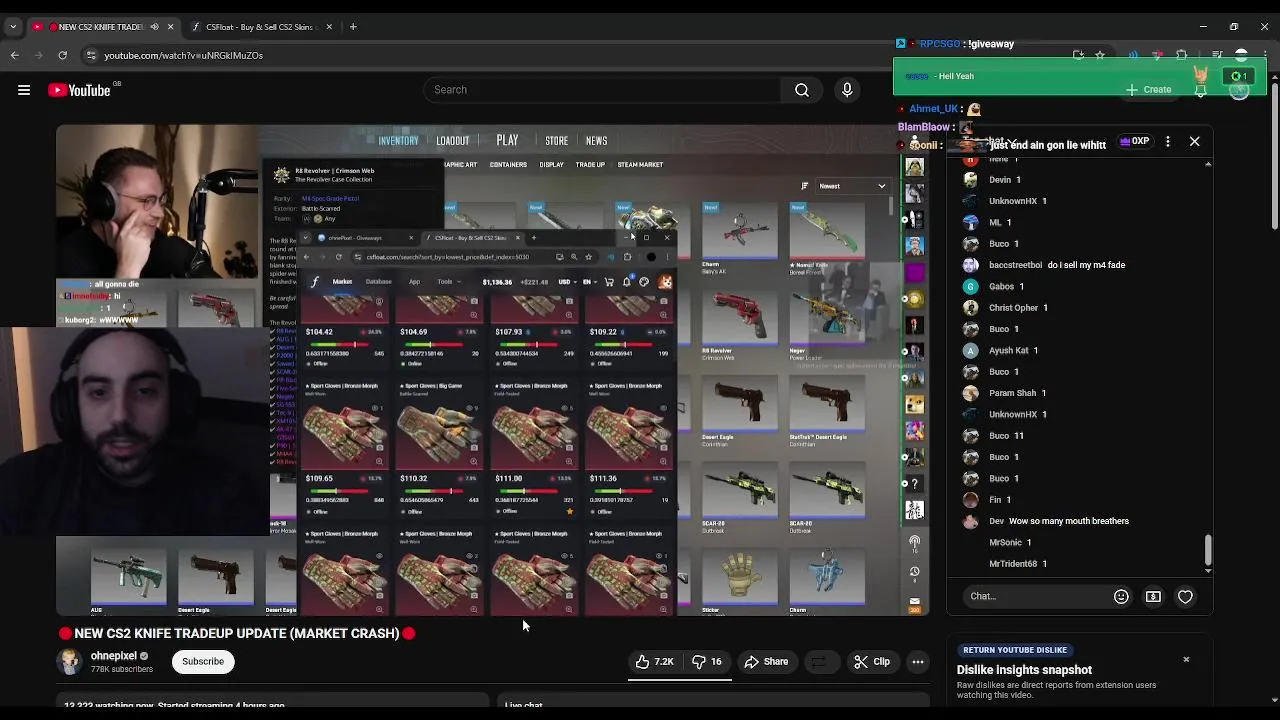The image size is (1280, 720).
Task: Select PLAY tab in the stream
Action: click(x=507, y=141)
